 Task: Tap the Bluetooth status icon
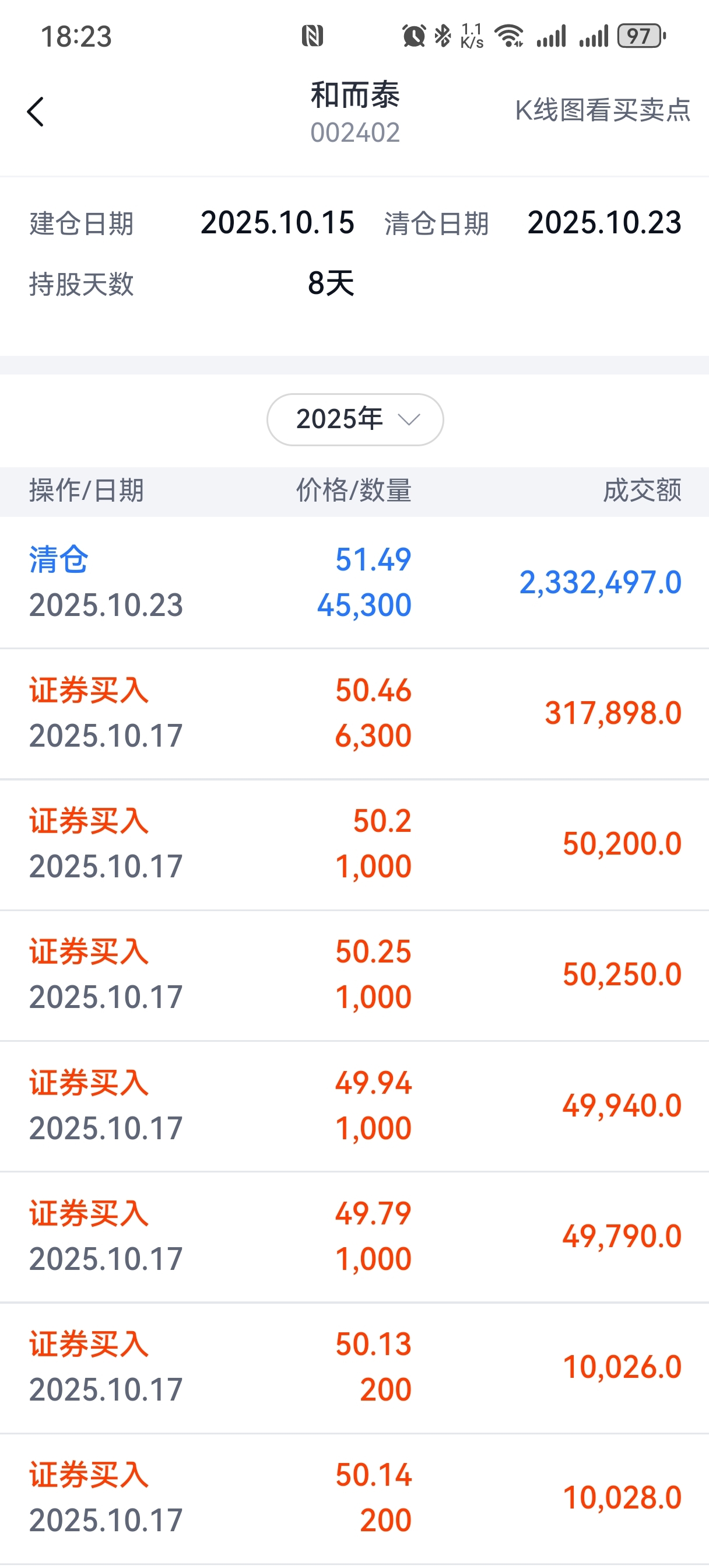coord(443,36)
